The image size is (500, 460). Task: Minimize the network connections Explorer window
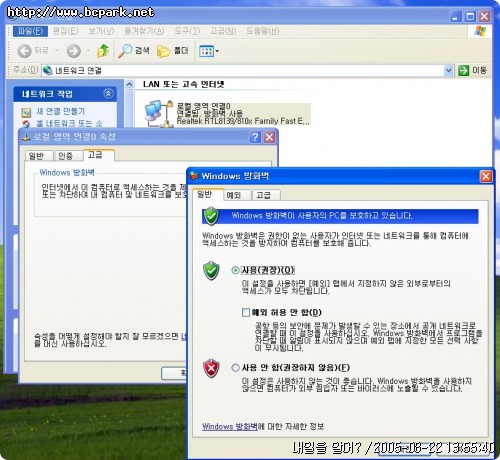pos(456,16)
